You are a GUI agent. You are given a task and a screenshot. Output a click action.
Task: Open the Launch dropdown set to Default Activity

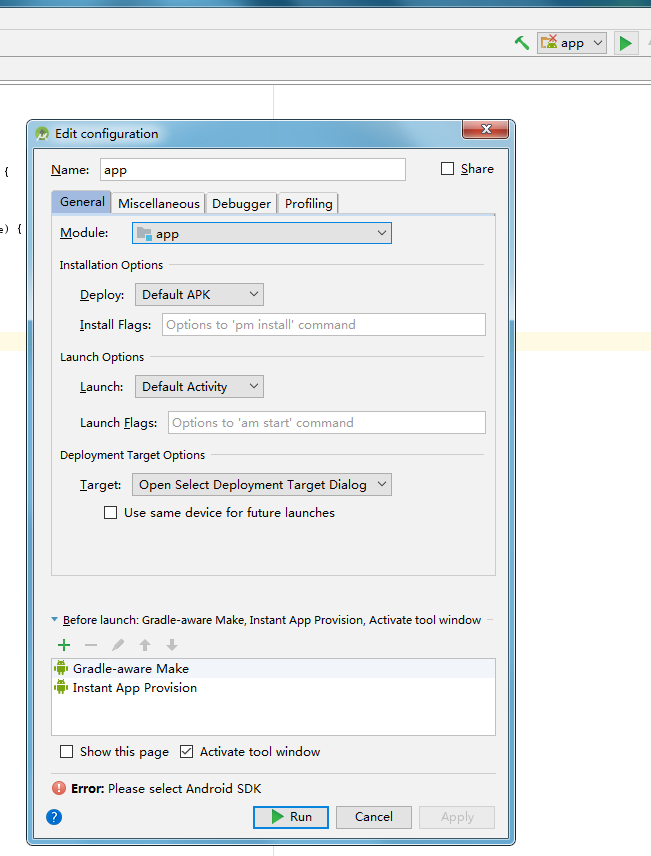click(x=199, y=387)
